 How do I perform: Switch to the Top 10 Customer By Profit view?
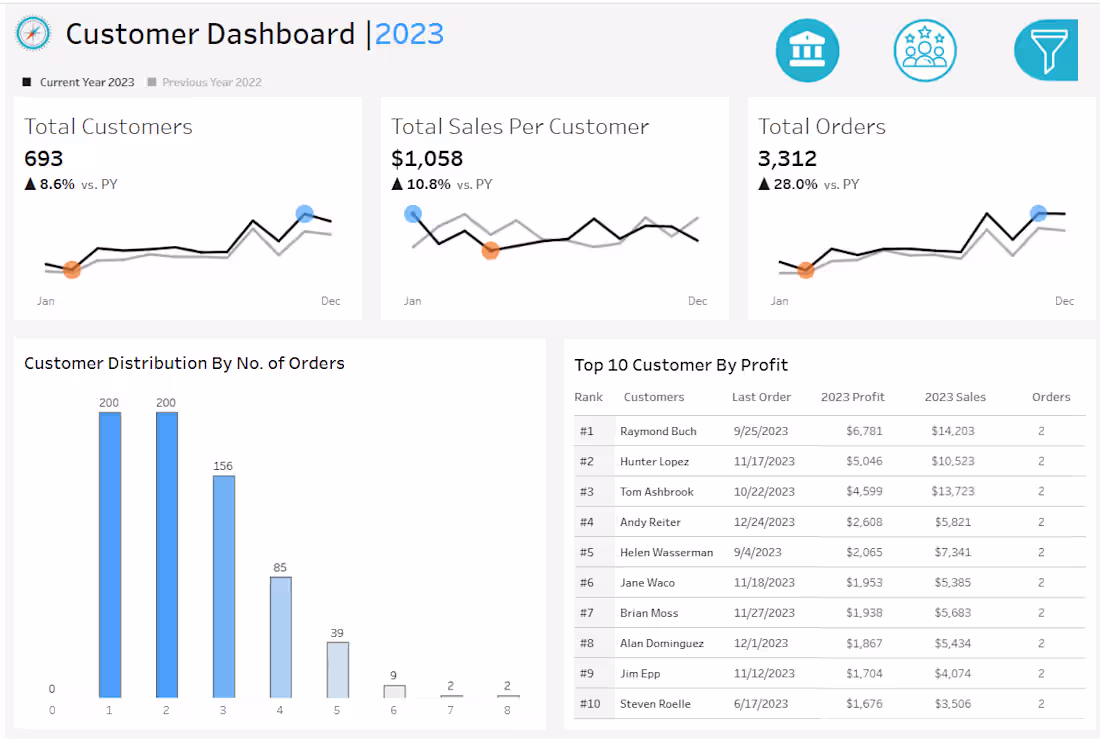pos(681,365)
